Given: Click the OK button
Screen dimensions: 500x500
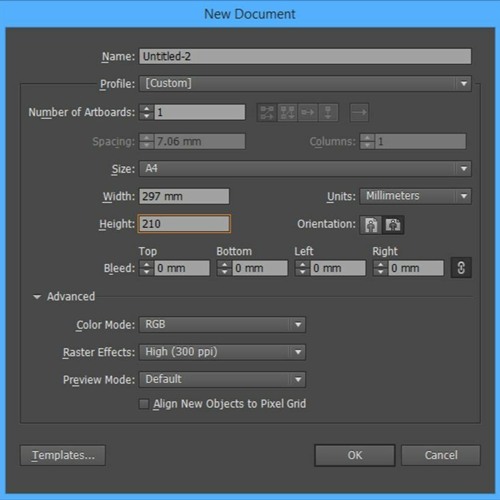Looking at the screenshot, I should click(355, 455).
